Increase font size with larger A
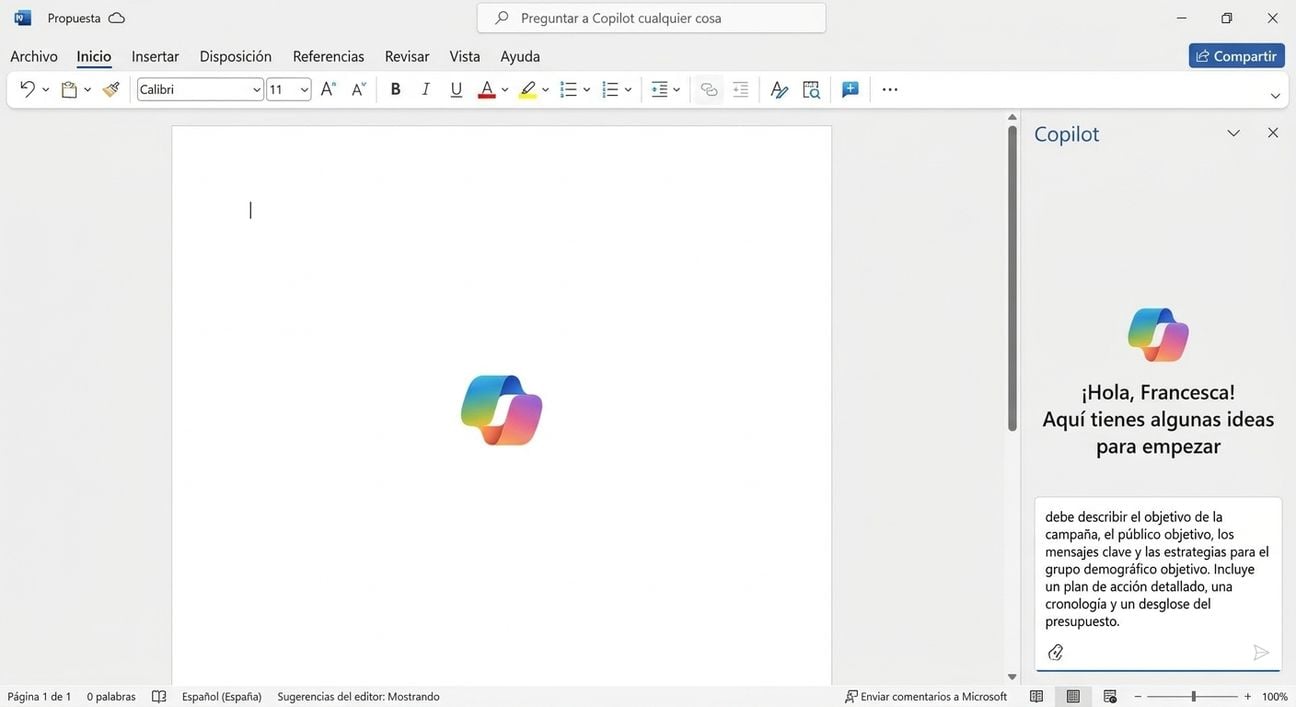The width and height of the screenshot is (1296, 707). (328, 89)
